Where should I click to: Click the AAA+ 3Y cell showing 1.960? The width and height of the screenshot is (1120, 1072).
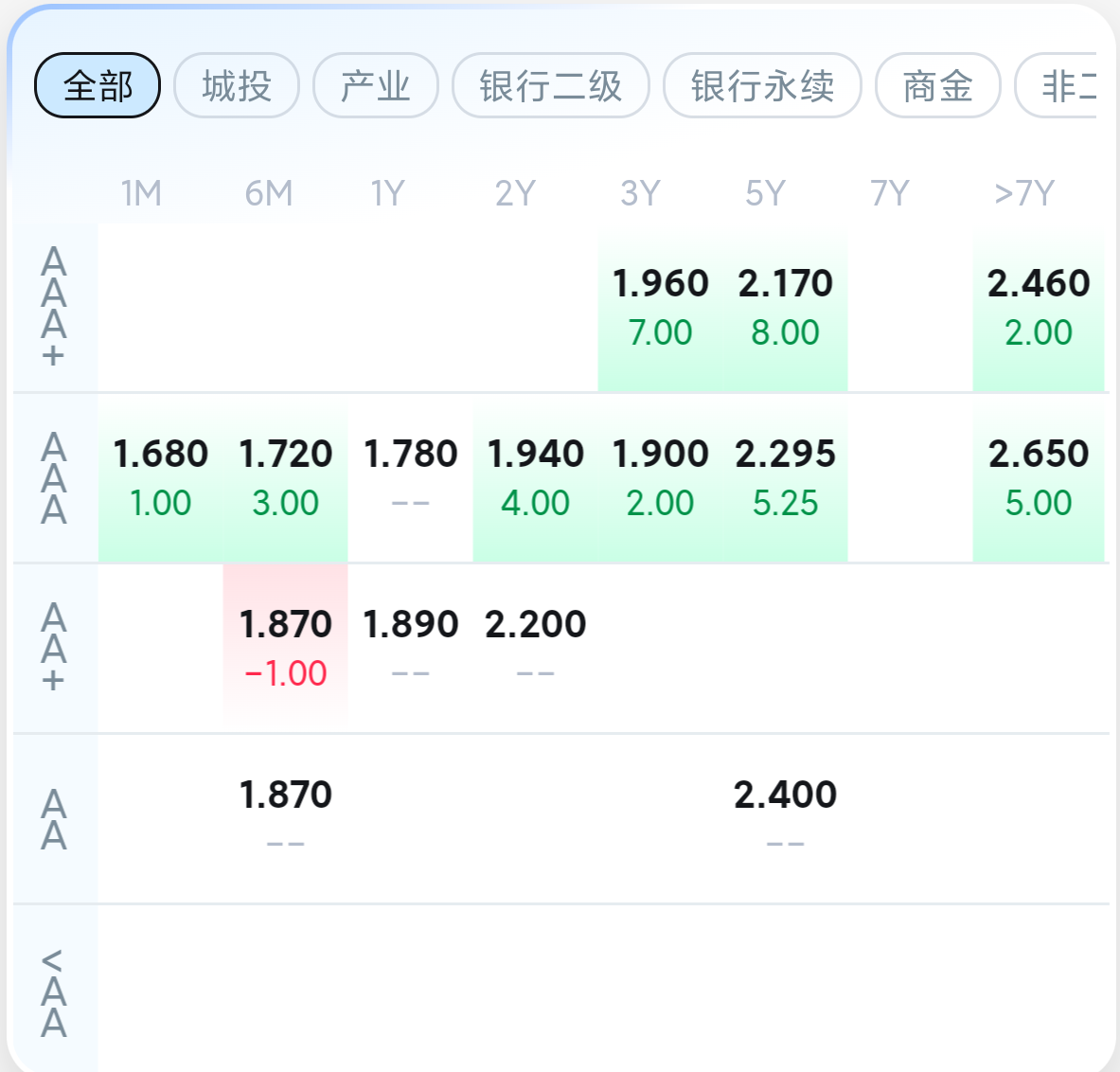click(661, 307)
